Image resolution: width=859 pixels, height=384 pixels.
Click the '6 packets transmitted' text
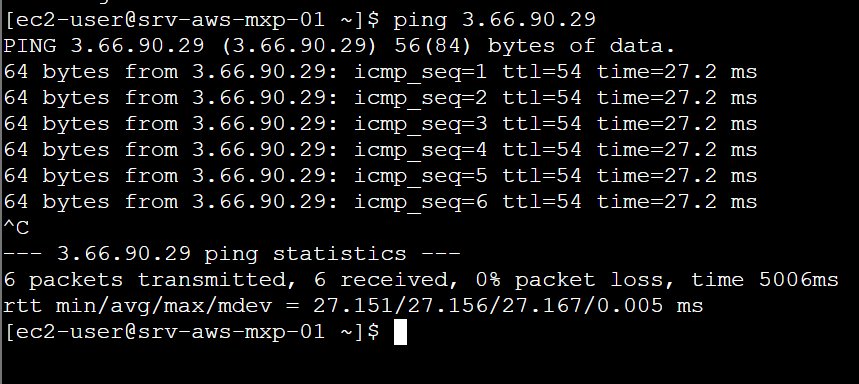[x=145, y=280]
